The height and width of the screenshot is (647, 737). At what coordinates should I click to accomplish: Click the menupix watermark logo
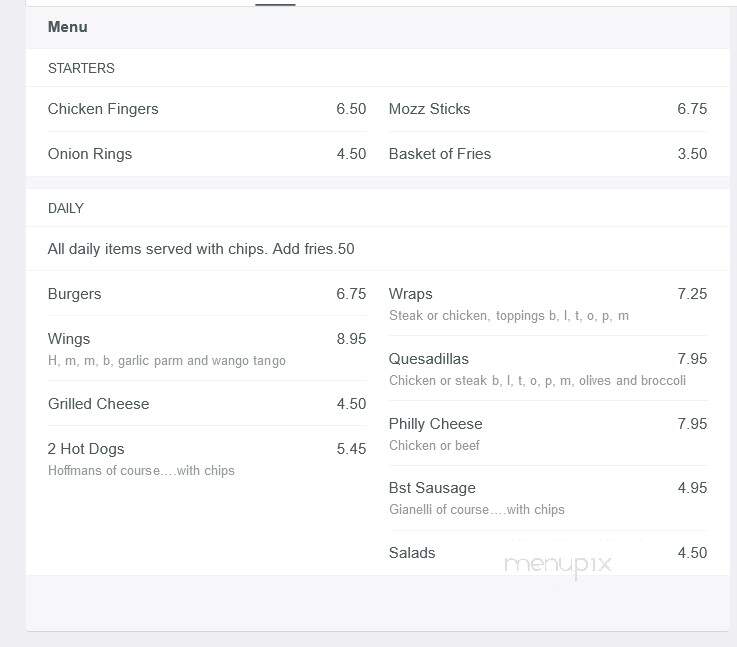[558, 565]
